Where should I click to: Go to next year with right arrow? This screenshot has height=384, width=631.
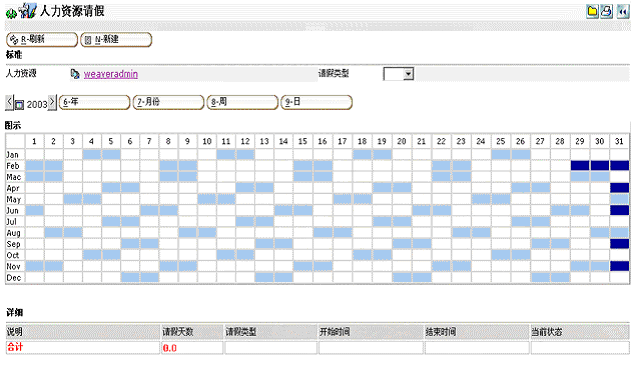pos(52,102)
